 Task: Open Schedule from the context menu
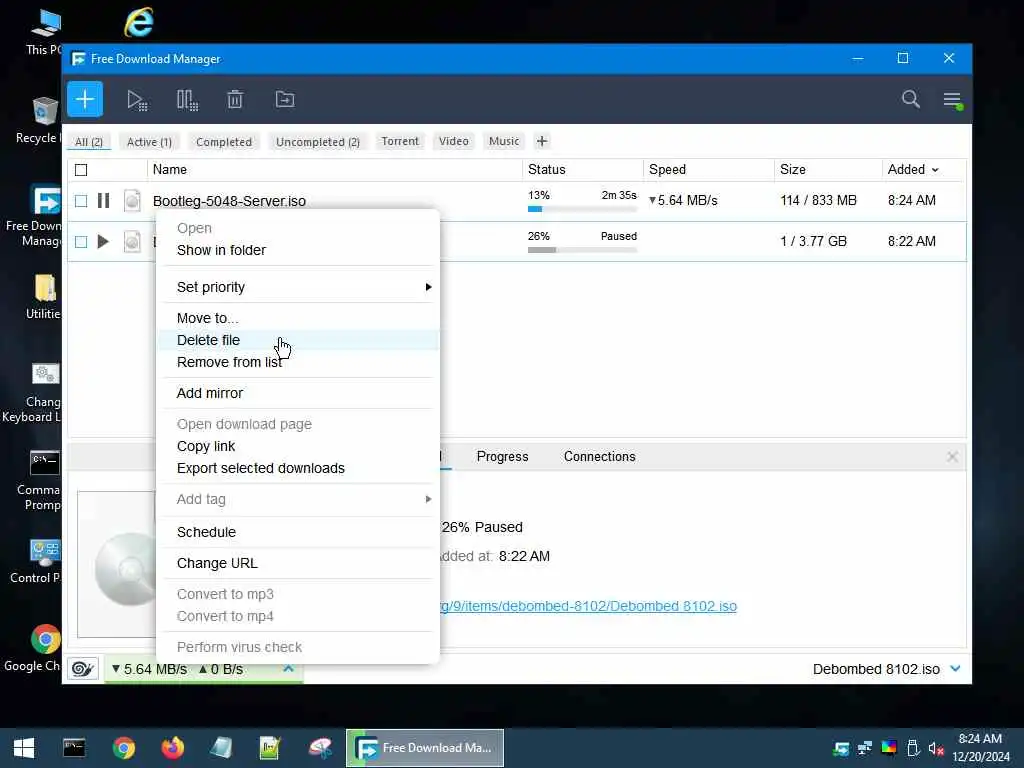(298, 532)
